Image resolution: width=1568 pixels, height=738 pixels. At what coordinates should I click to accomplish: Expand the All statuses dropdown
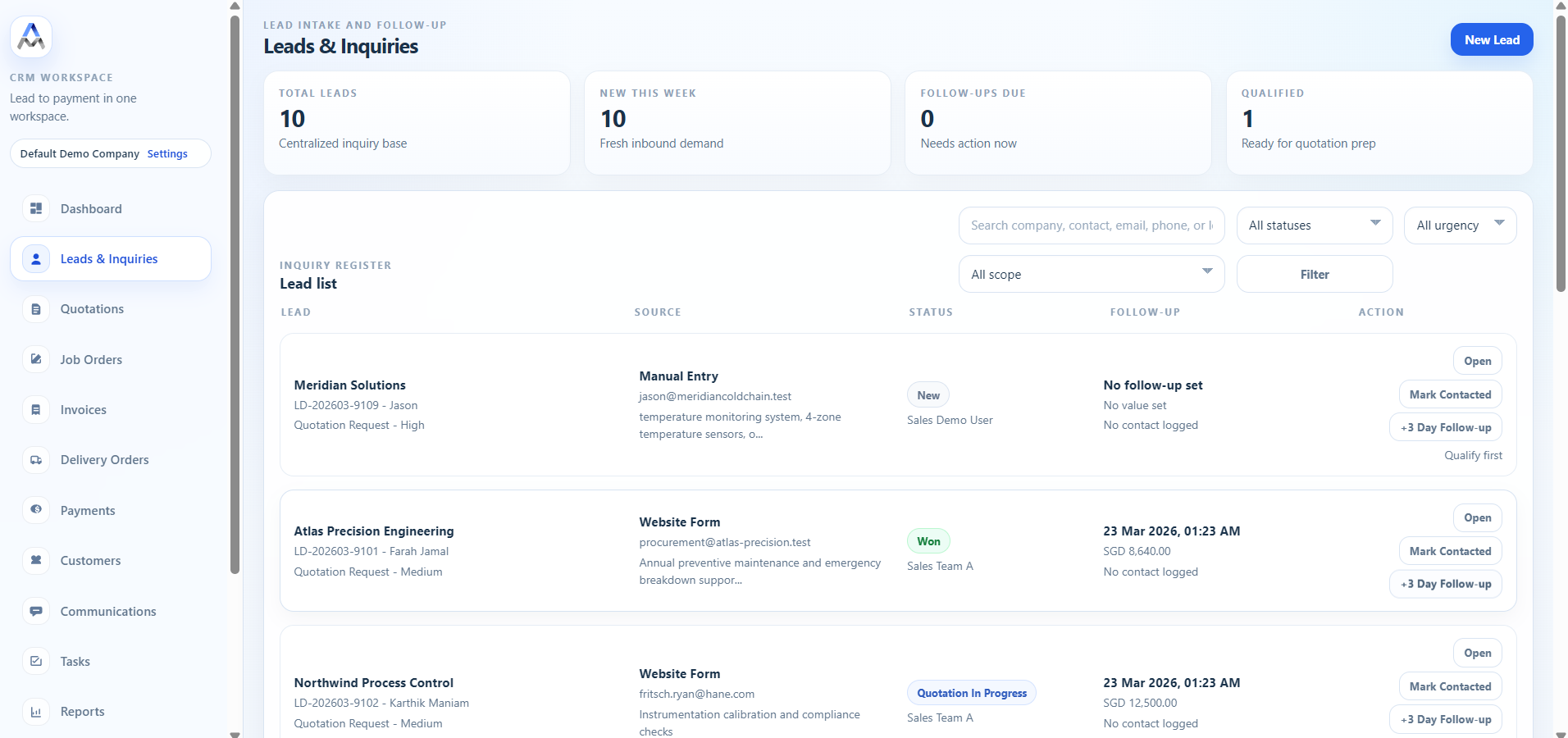click(1314, 225)
